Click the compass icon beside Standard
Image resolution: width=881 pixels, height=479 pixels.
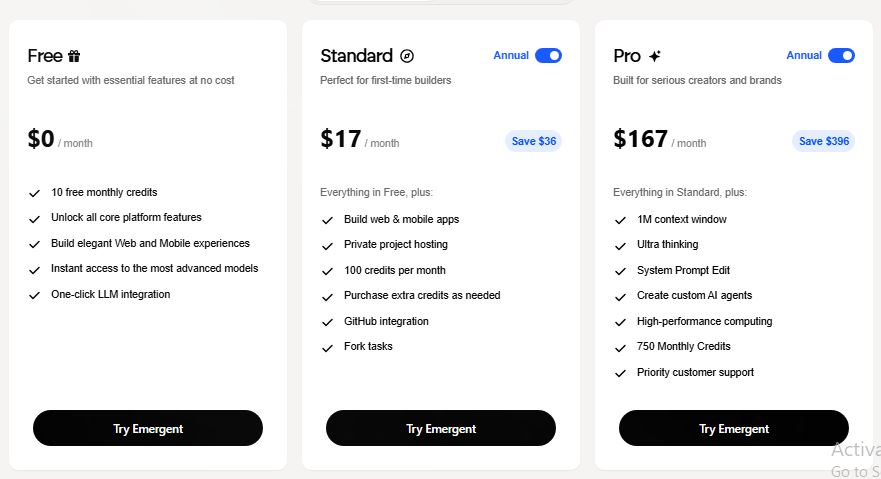click(x=407, y=56)
